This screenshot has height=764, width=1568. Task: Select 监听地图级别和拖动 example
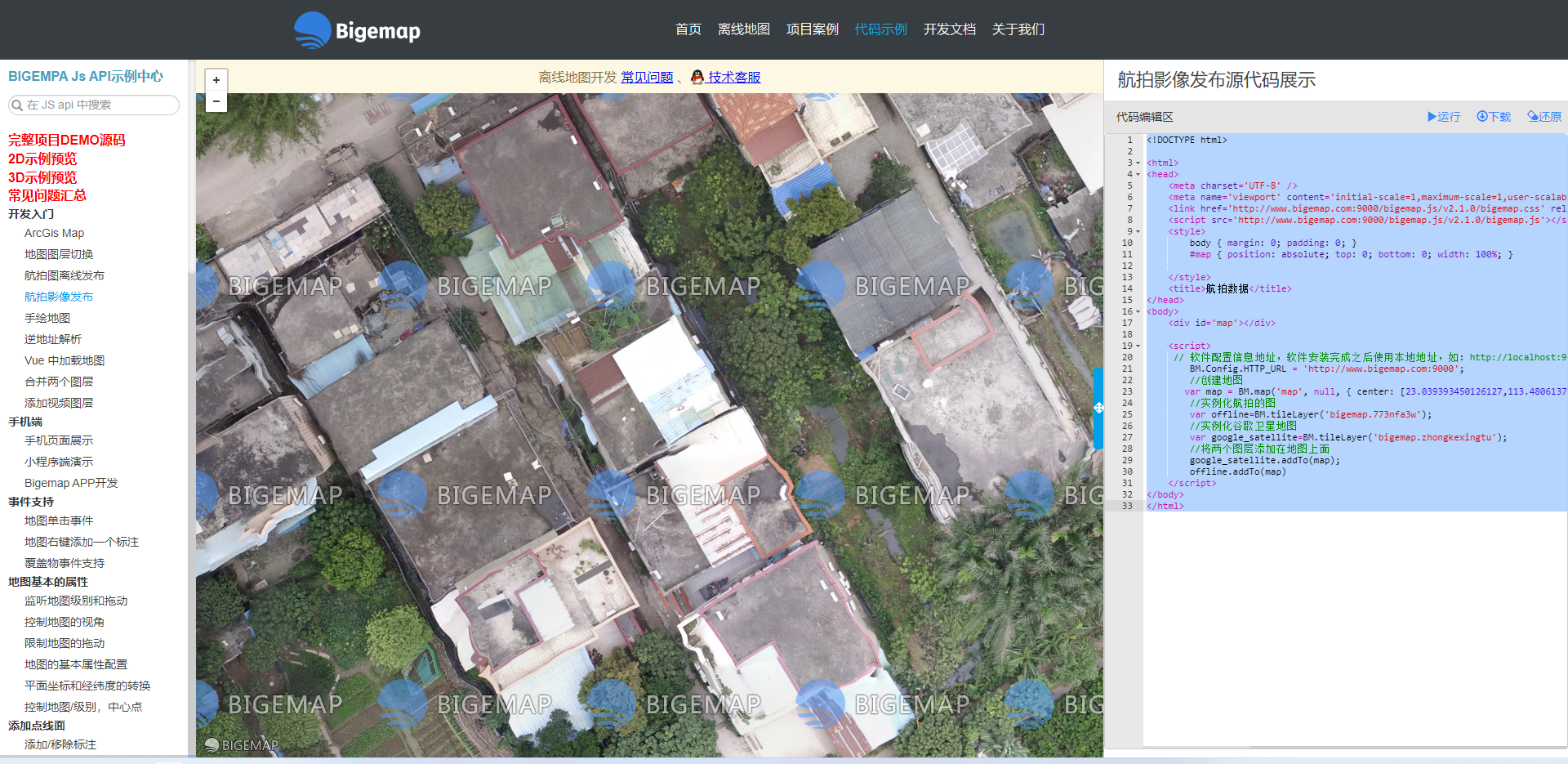tap(76, 601)
